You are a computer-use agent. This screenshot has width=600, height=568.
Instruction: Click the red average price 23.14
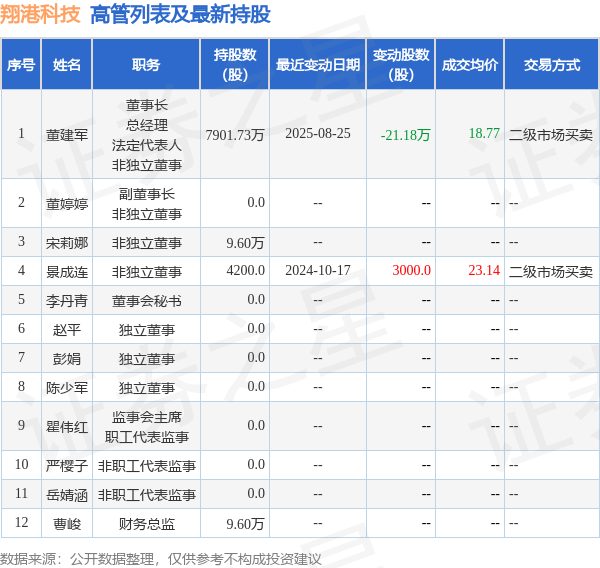point(484,271)
